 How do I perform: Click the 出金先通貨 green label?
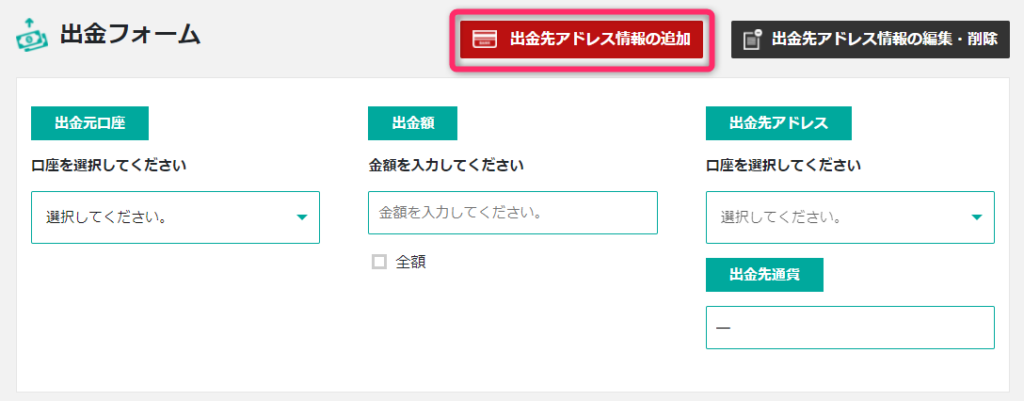(x=764, y=274)
